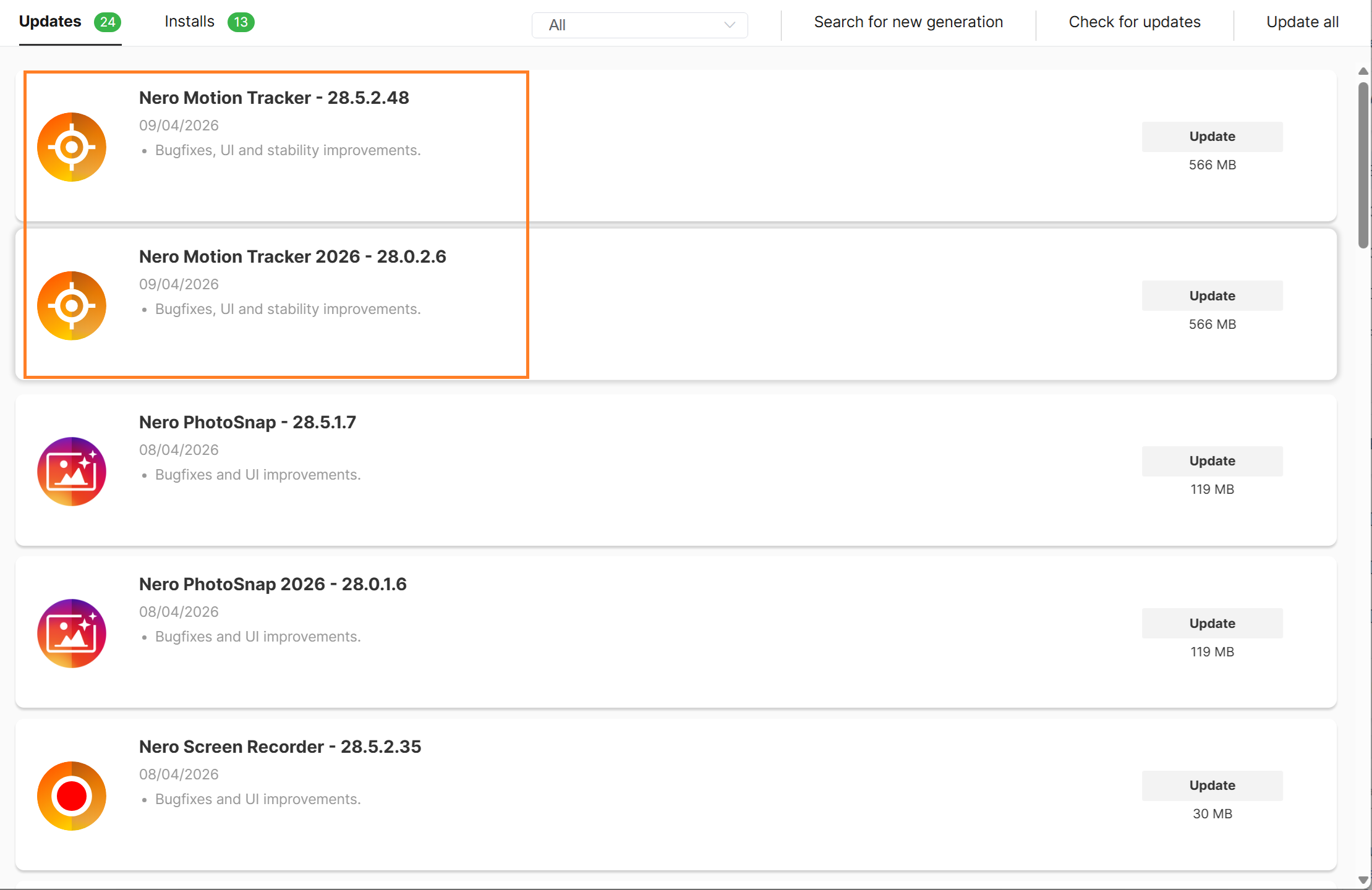Click the Nero Motion Tracker 28.5.2.48 icon
Screen dimensions: 1372x890
coord(72,147)
